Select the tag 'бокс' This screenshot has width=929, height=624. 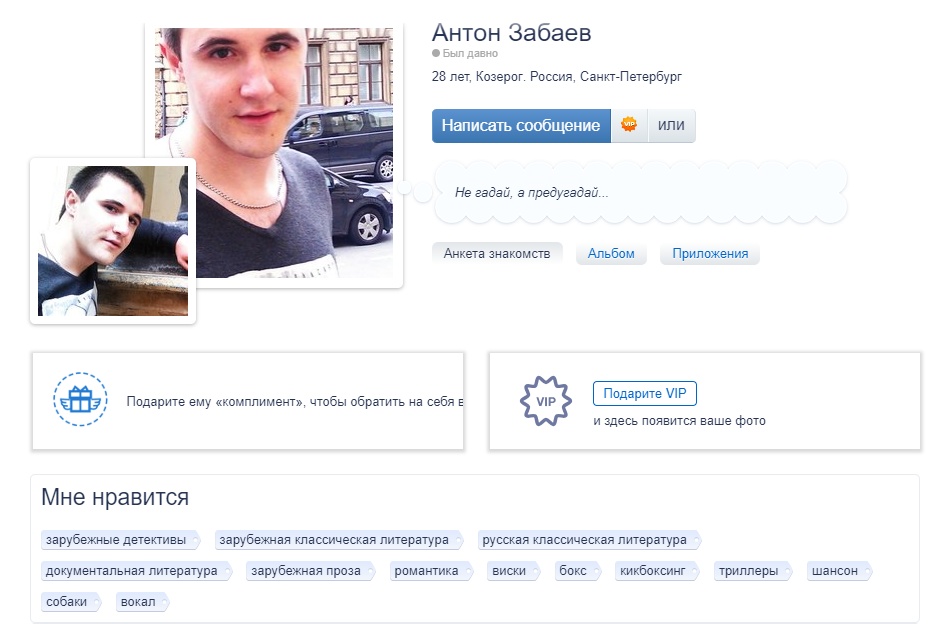(x=578, y=571)
